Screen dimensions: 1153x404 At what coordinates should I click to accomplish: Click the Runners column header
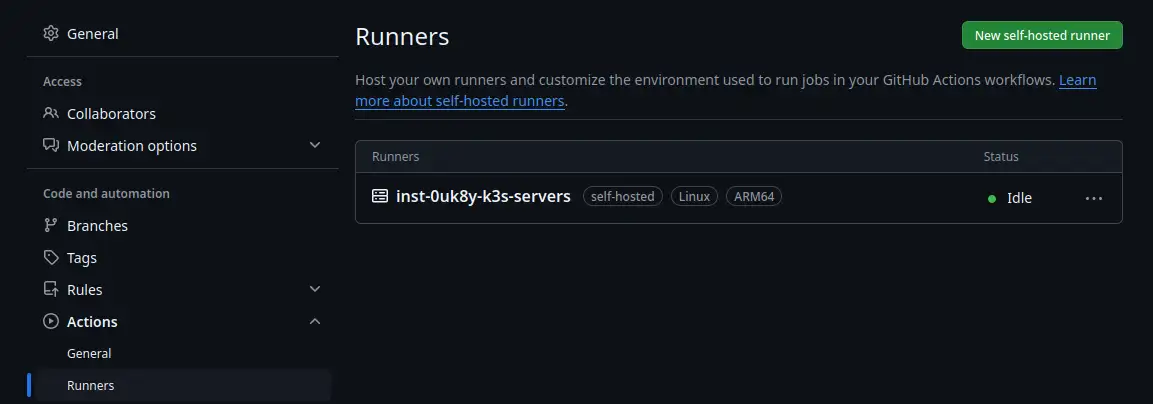tap(396, 157)
